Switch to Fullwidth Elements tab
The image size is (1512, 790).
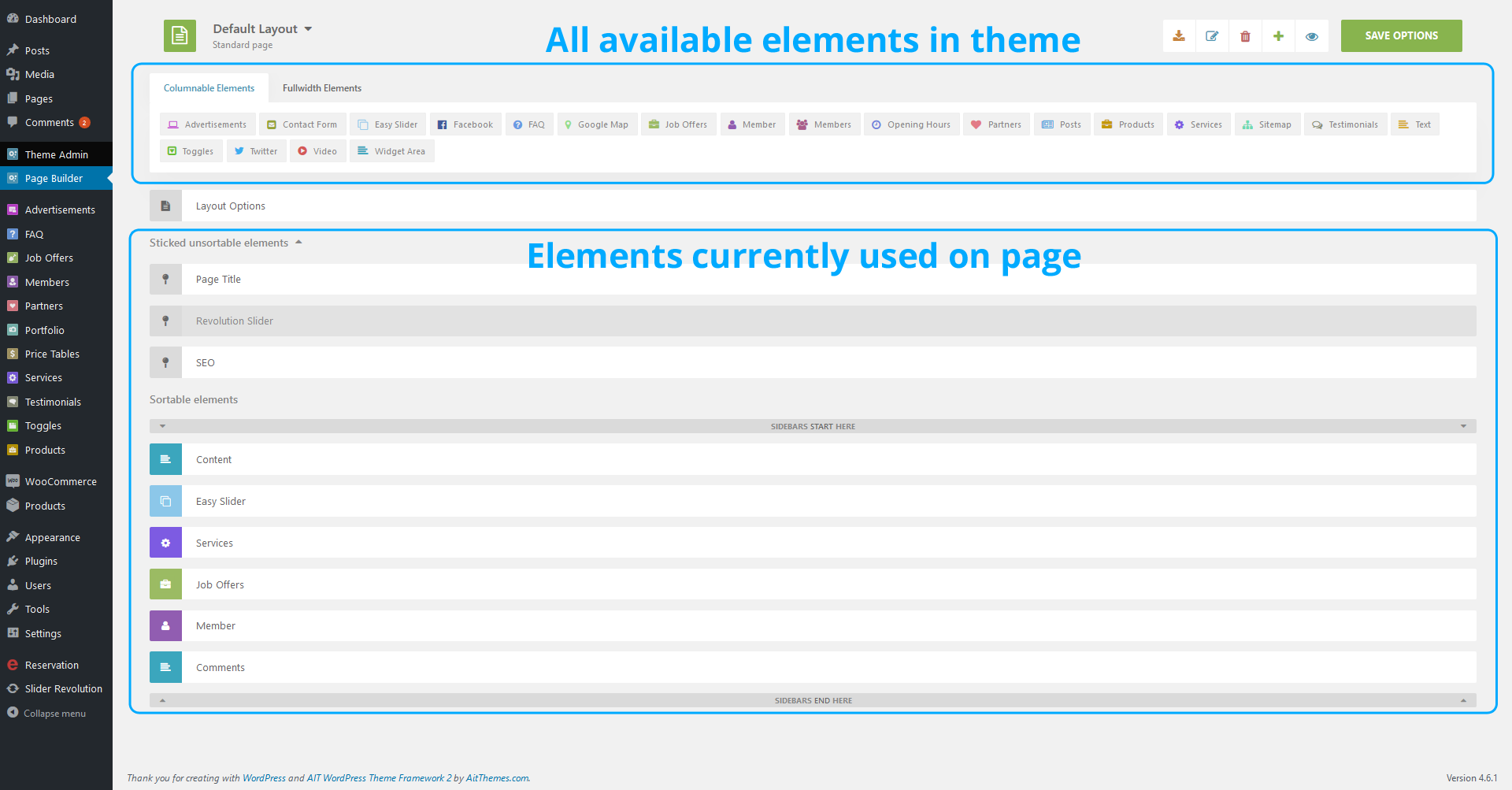[322, 88]
